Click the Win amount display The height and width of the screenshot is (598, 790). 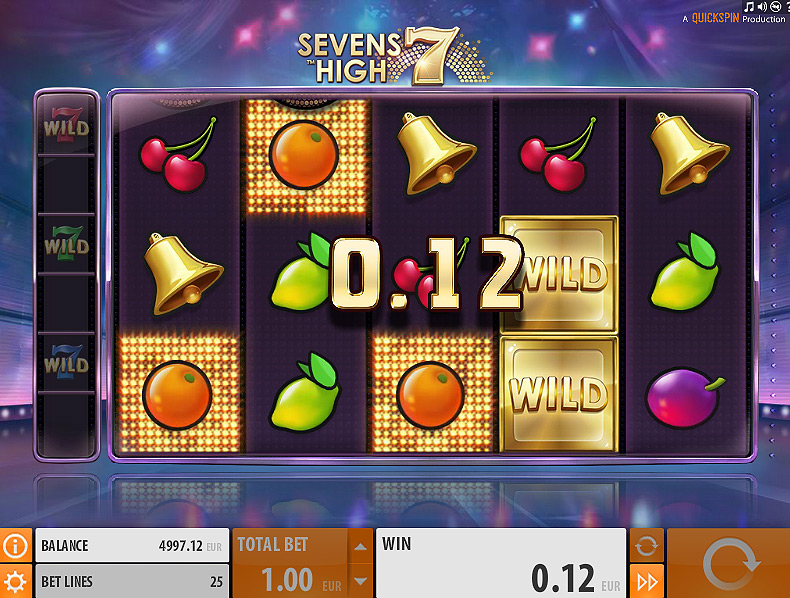tap(501, 563)
